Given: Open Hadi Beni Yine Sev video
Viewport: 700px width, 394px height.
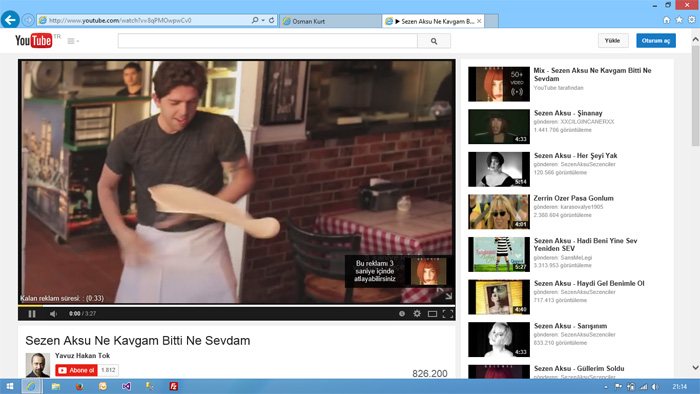Looking at the screenshot, I should pos(585,245).
